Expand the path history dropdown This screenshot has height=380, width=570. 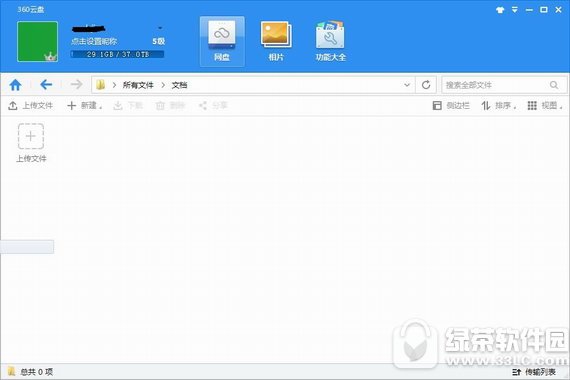pos(407,85)
